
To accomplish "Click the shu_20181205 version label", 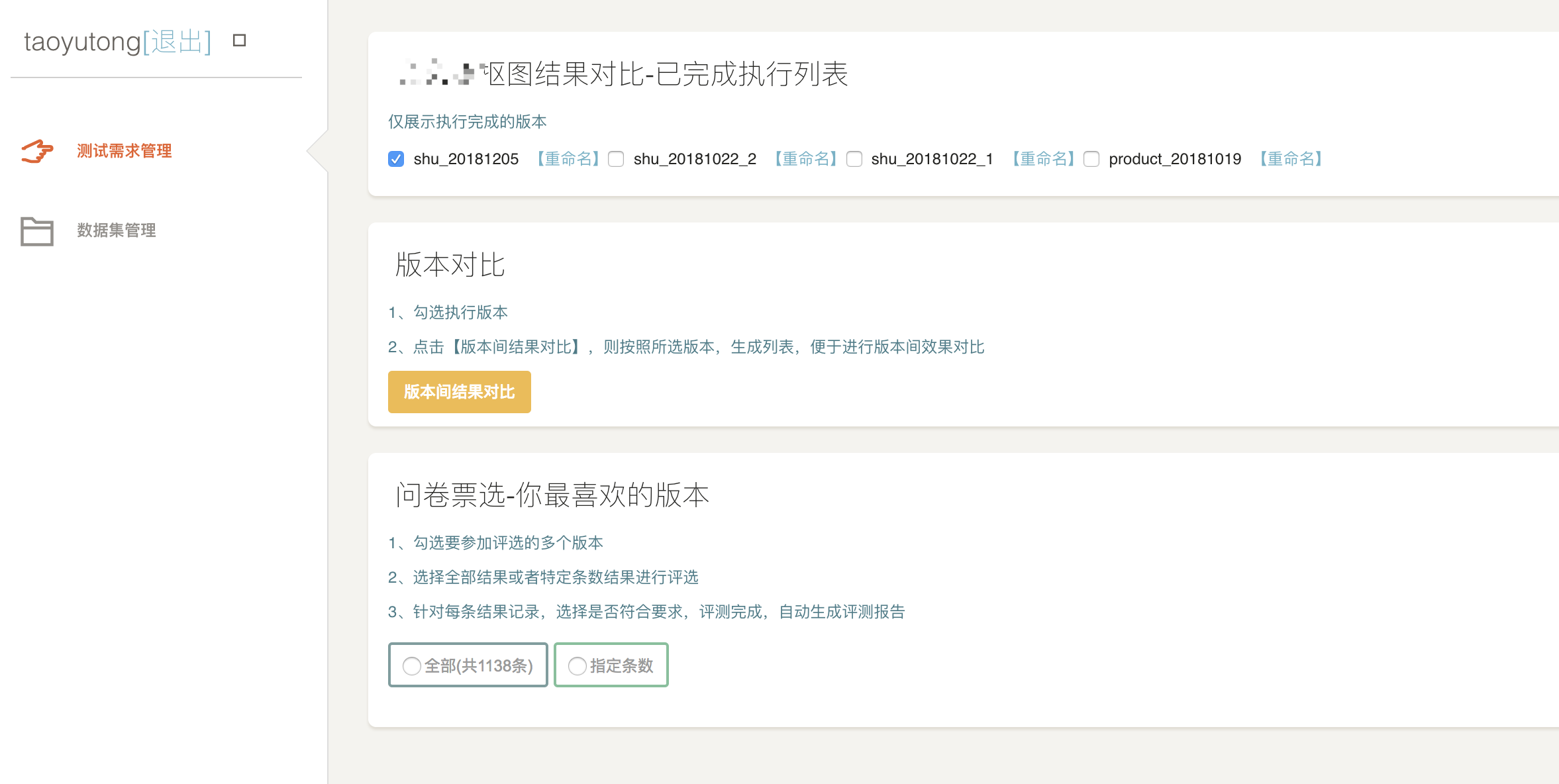I will pyautogui.click(x=466, y=159).
